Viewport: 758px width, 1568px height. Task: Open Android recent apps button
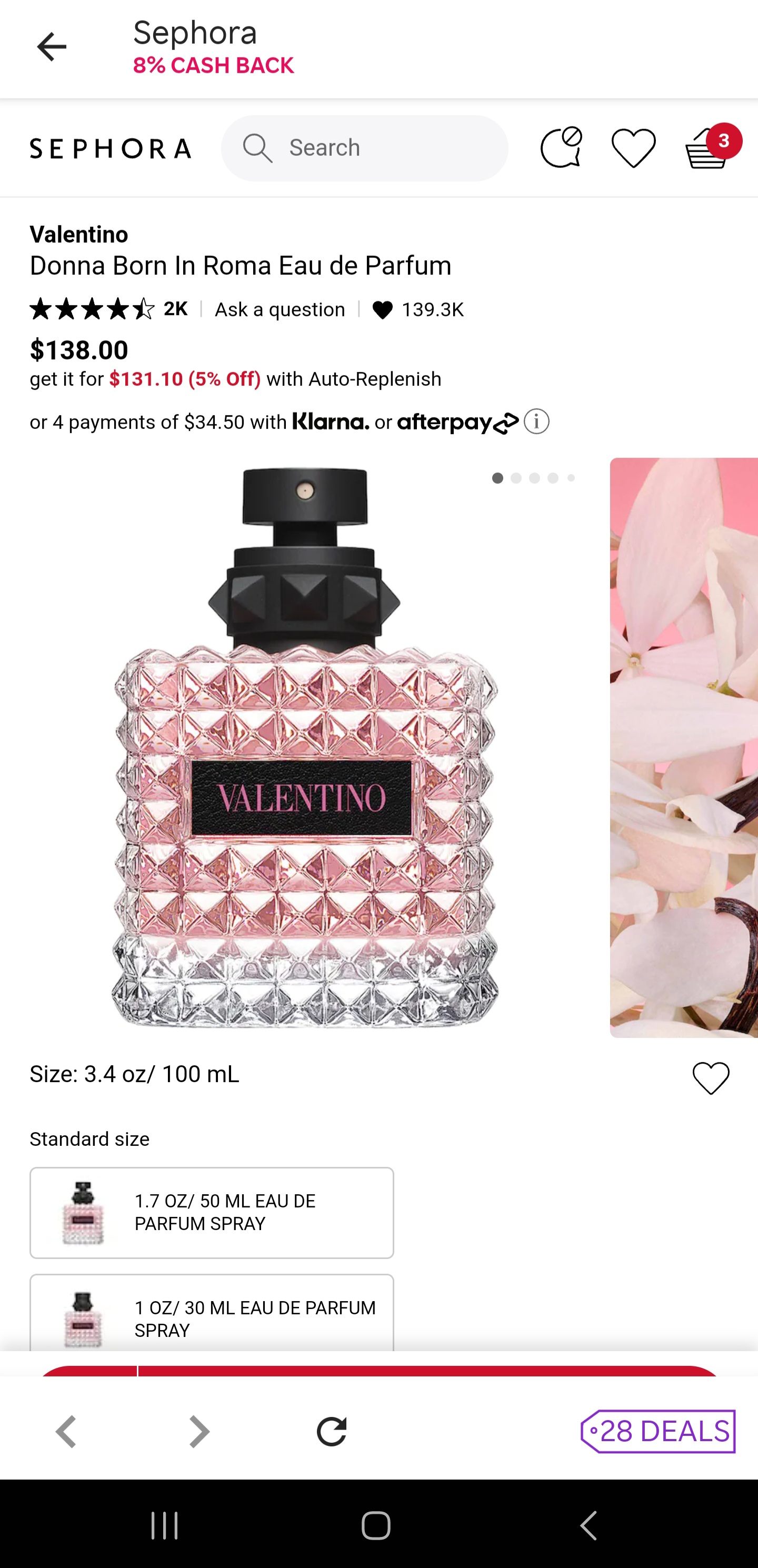click(165, 1525)
